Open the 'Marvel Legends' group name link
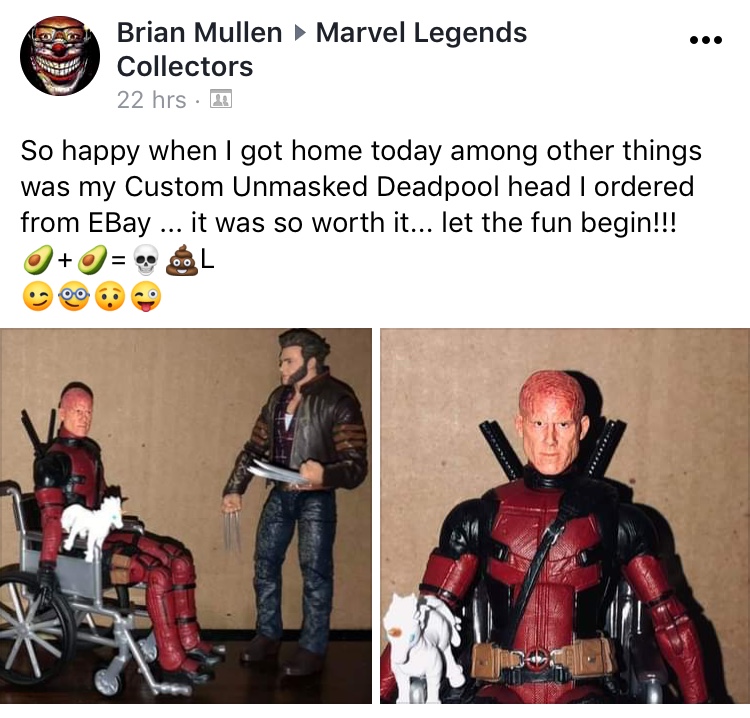 tap(421, 33)
